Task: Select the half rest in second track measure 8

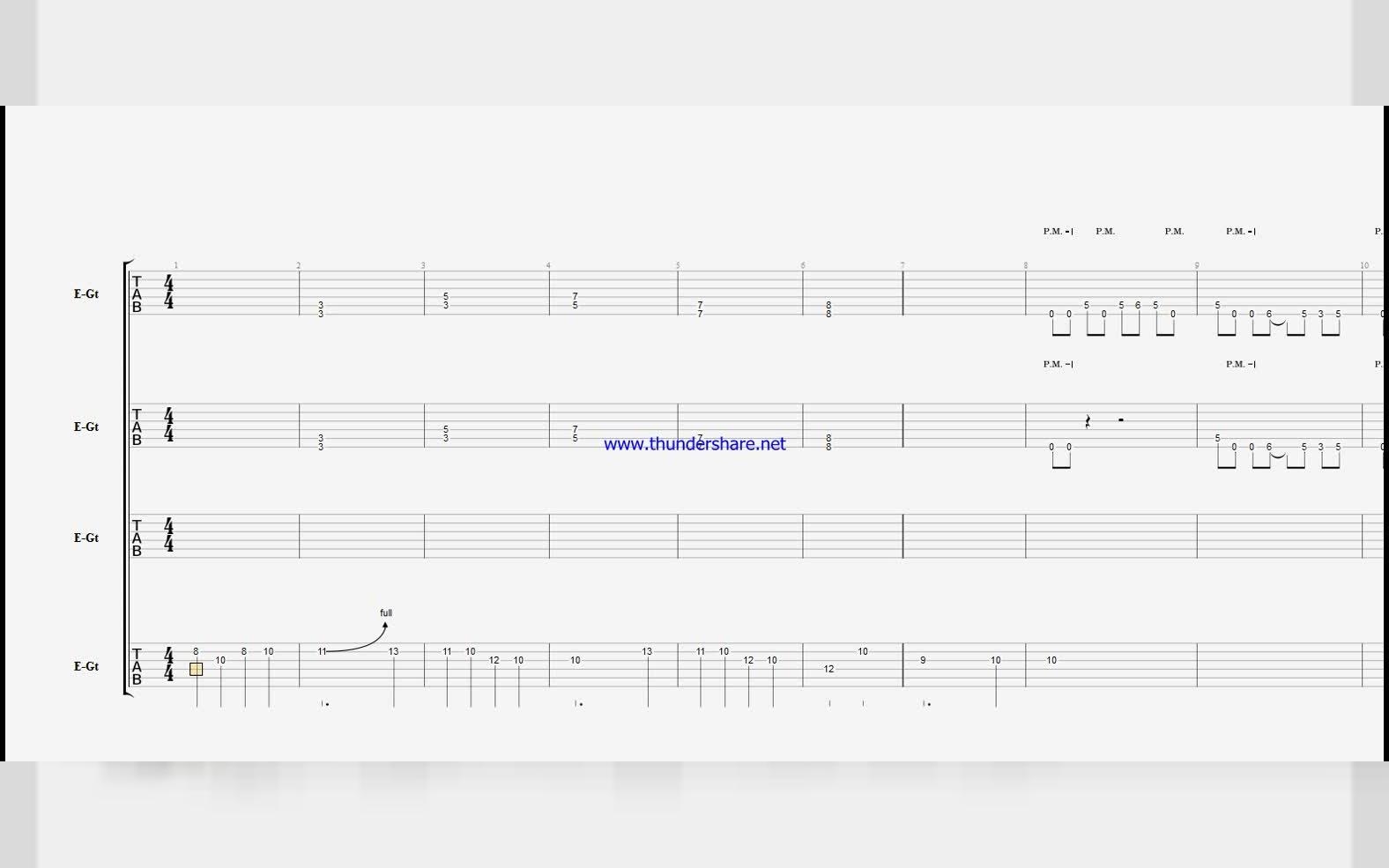Action: click(x=1121, y=419)
